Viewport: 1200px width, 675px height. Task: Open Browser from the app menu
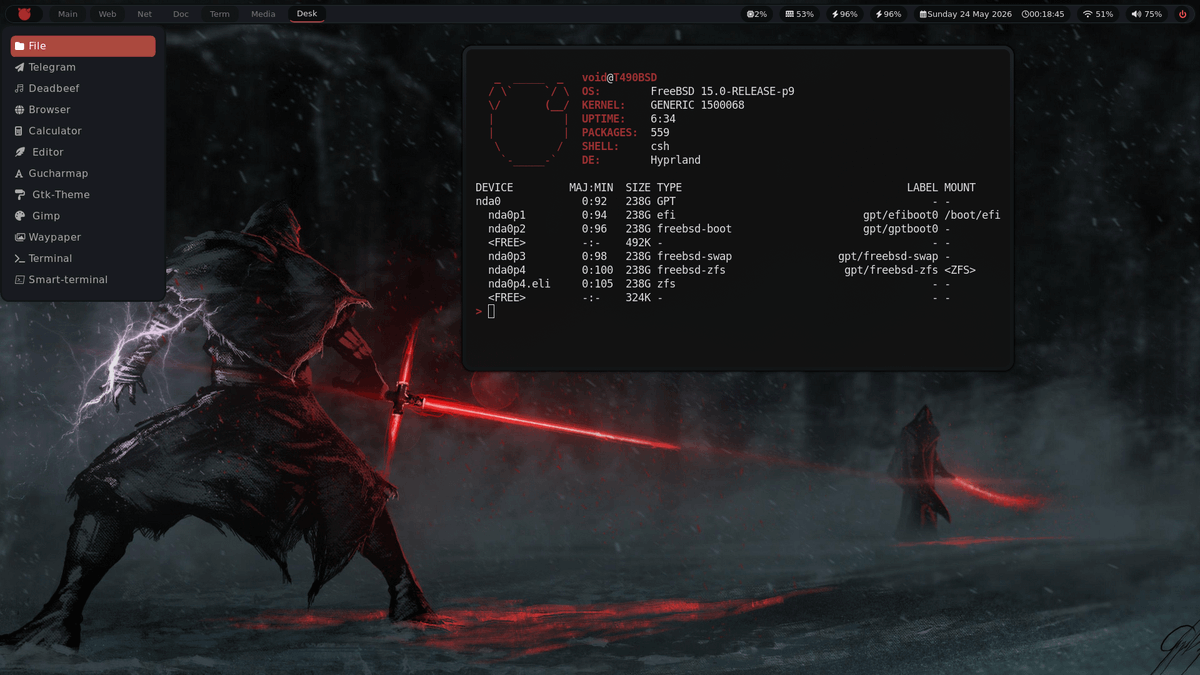83,110
